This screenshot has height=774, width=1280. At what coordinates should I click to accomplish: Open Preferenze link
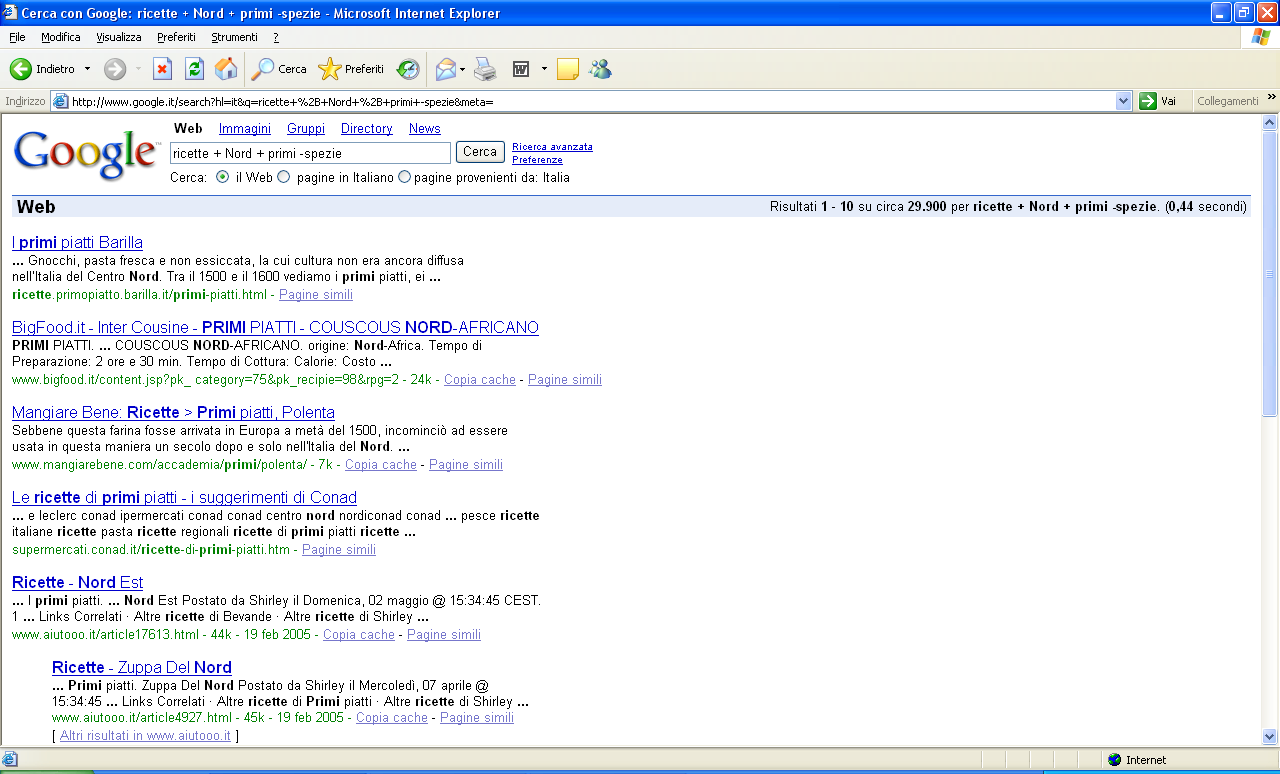point(537,160)
